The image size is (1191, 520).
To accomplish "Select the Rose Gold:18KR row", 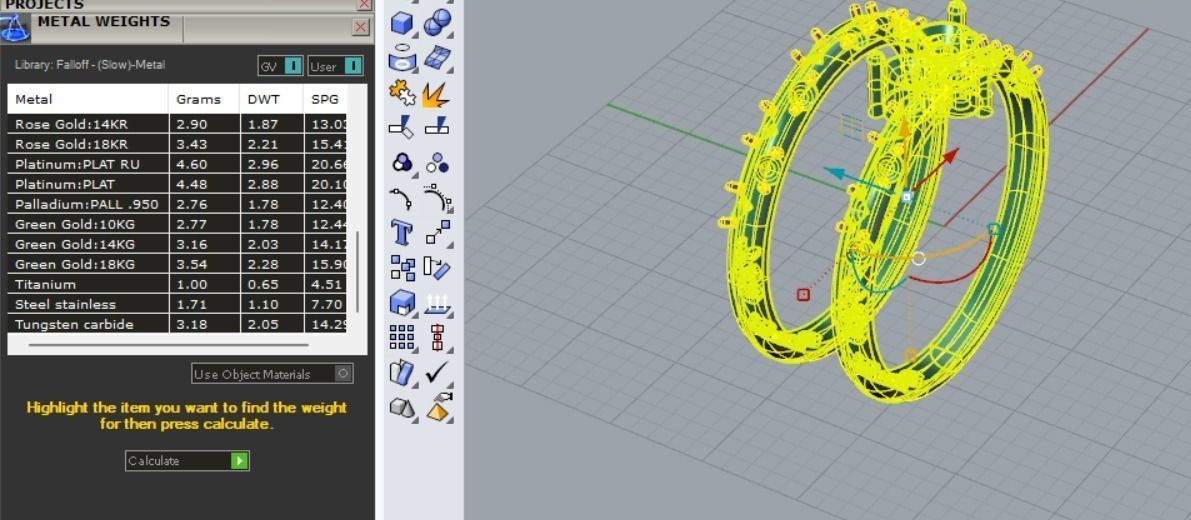I will (x=177, y=144).
